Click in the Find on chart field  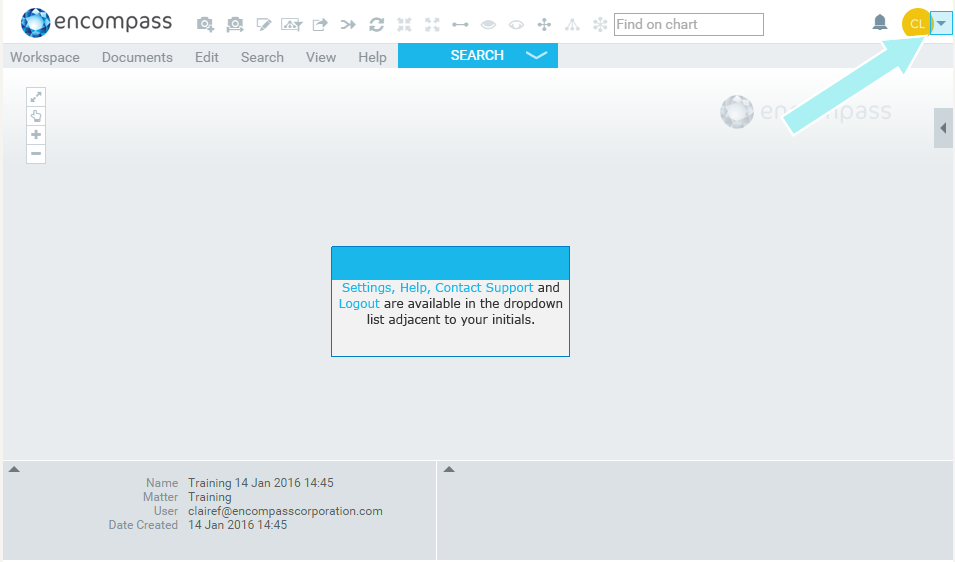pyautogui.click(x=689, y=24)
